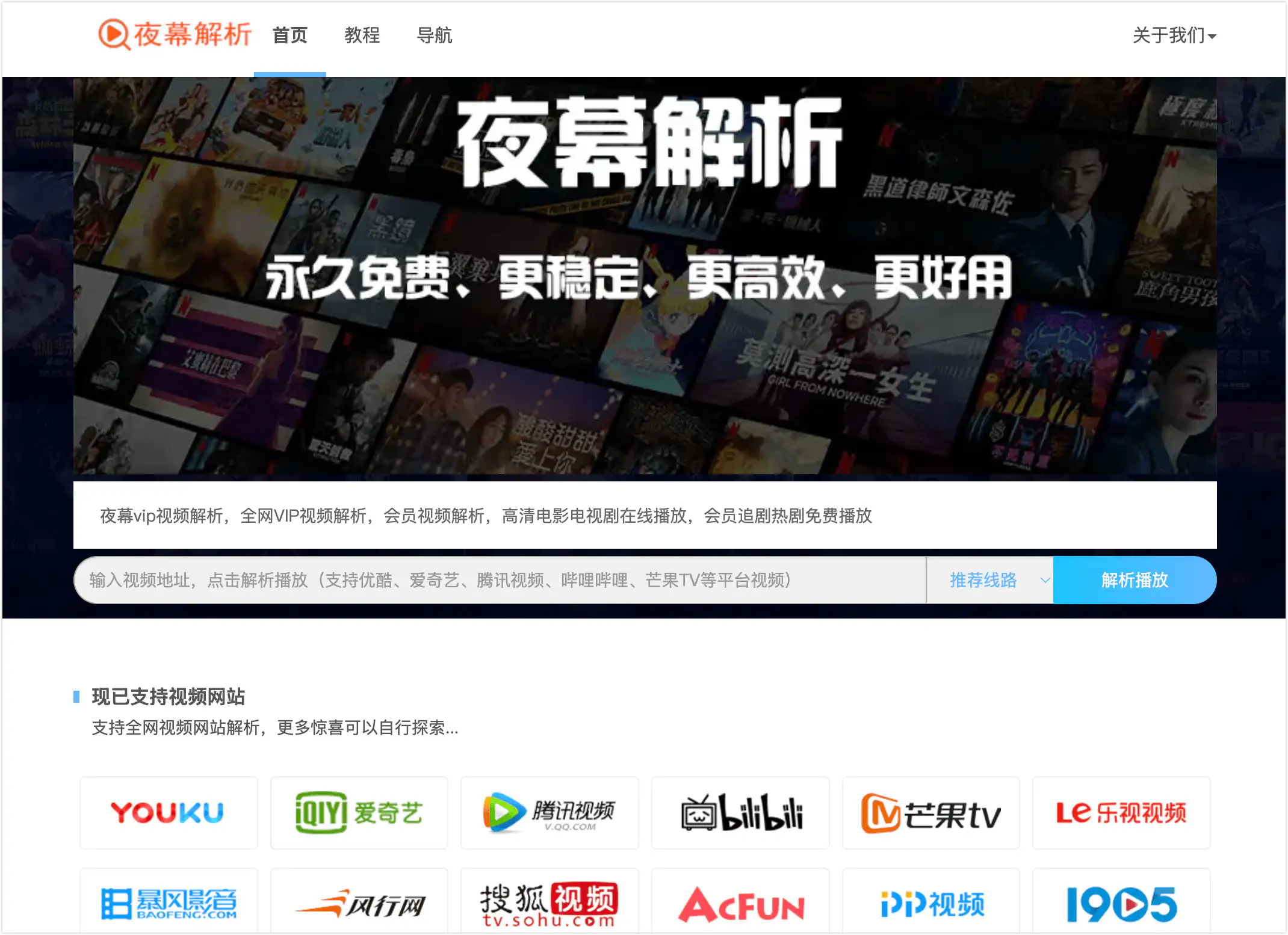1288x935 pixels.
Task: Click the PP视频 logo
Action: click(x=930, y=904)
